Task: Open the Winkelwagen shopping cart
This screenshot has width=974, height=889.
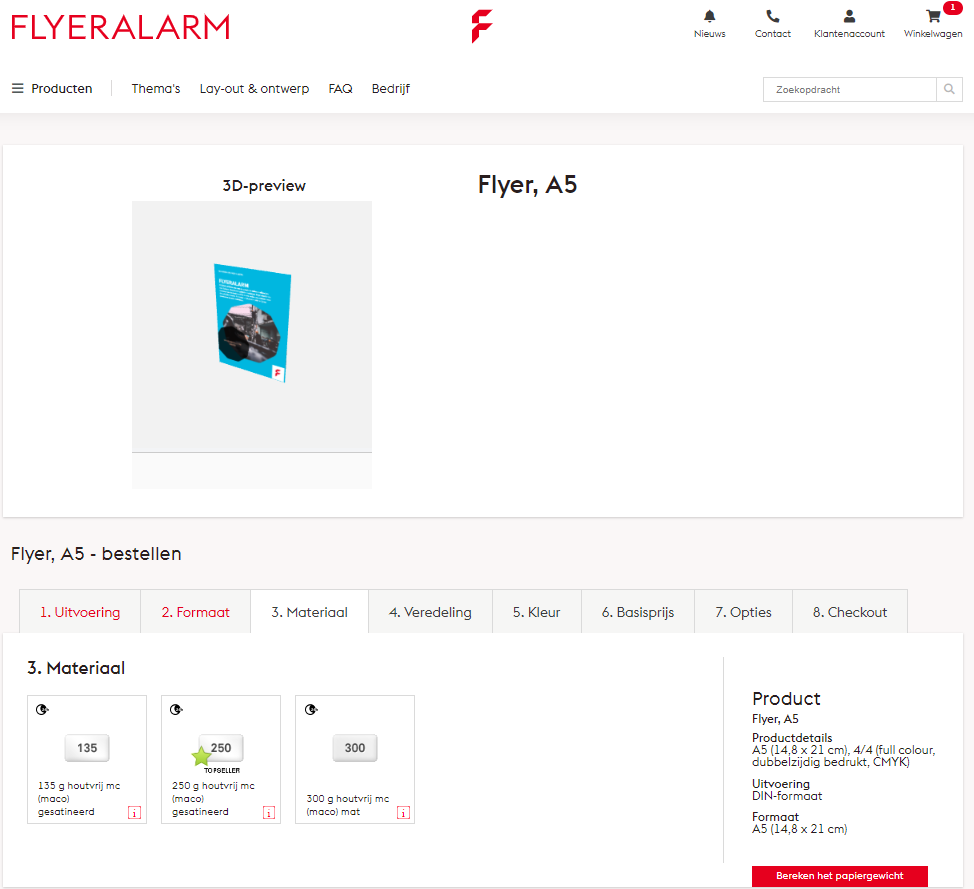Action: click(933, 17)
